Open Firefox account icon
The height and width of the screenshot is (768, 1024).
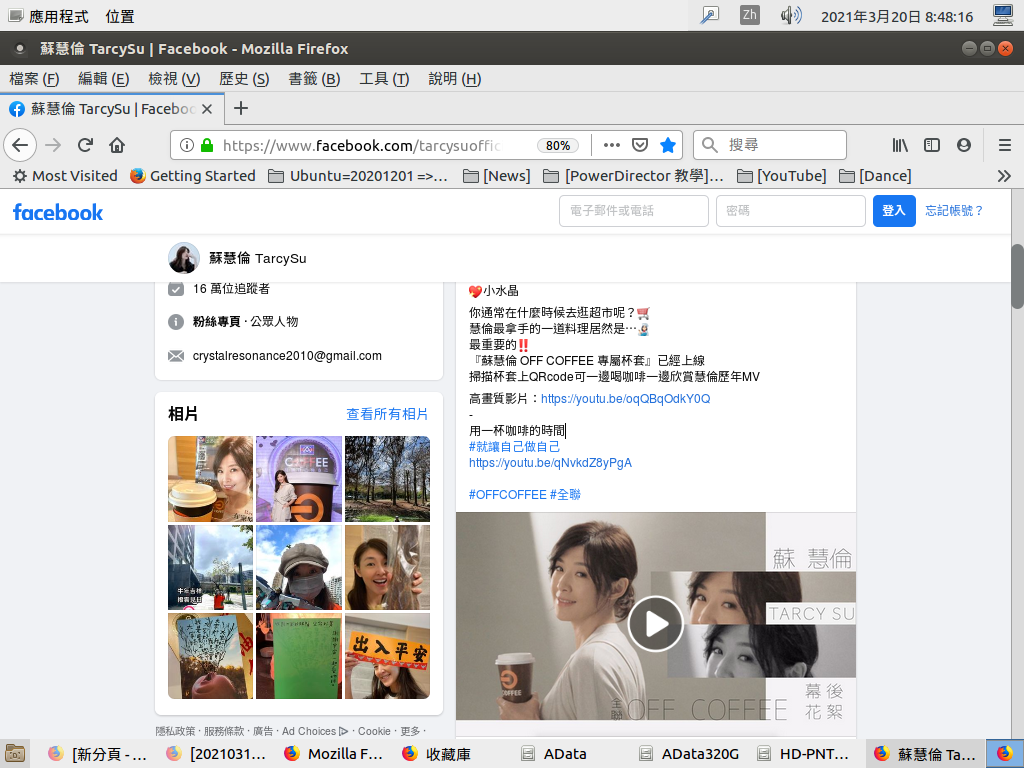click(x=964, y=145)
